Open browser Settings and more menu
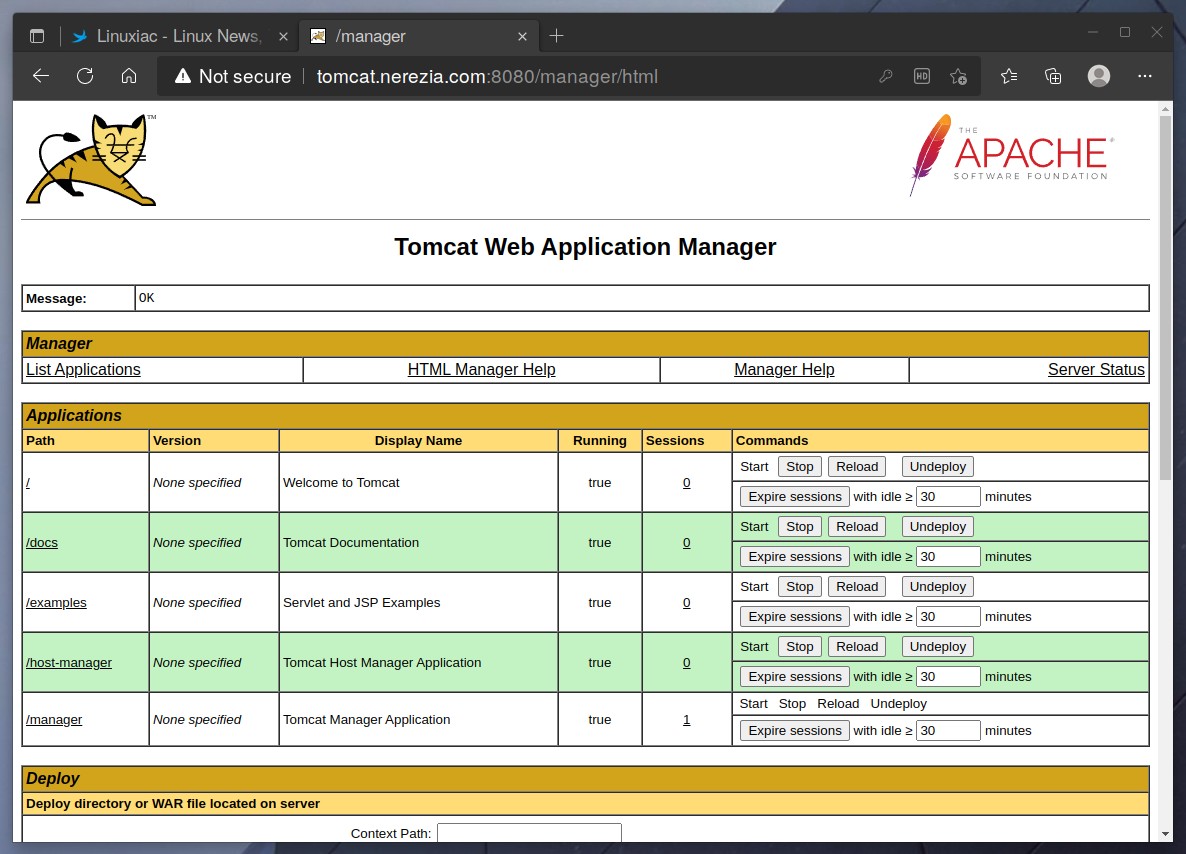Screen dimensions: 1186x854 point(1144,76)
